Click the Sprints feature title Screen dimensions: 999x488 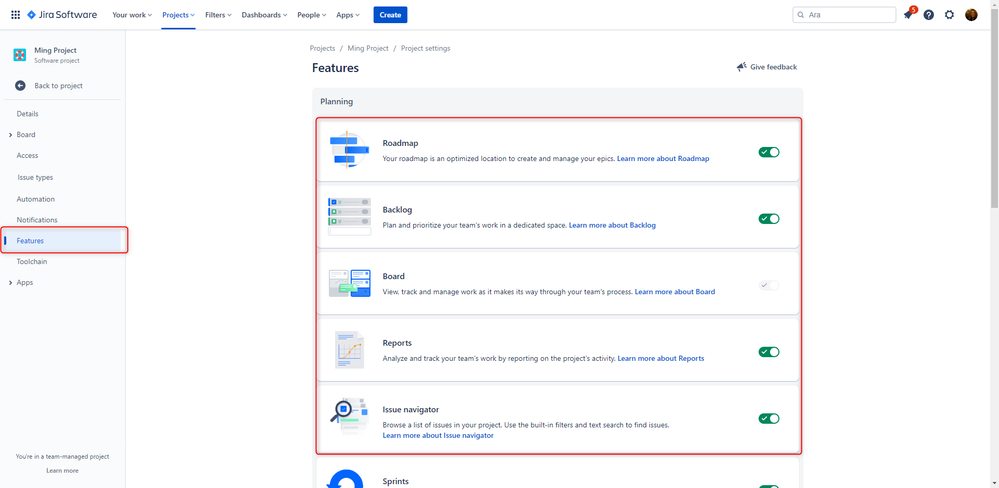tap(396, 482)
